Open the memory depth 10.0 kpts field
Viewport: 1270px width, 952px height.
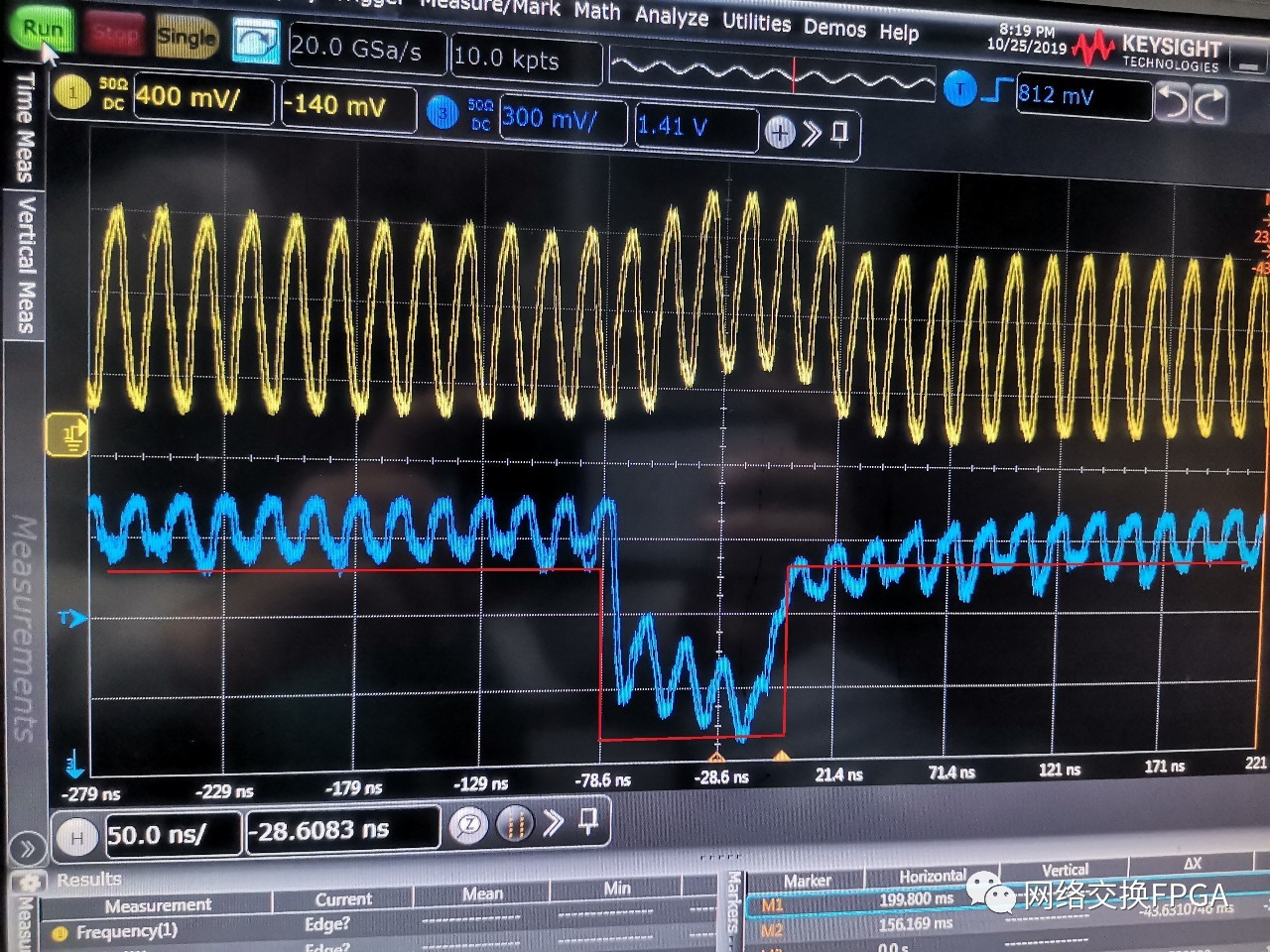pyautogui.click(x=525, y=59)
